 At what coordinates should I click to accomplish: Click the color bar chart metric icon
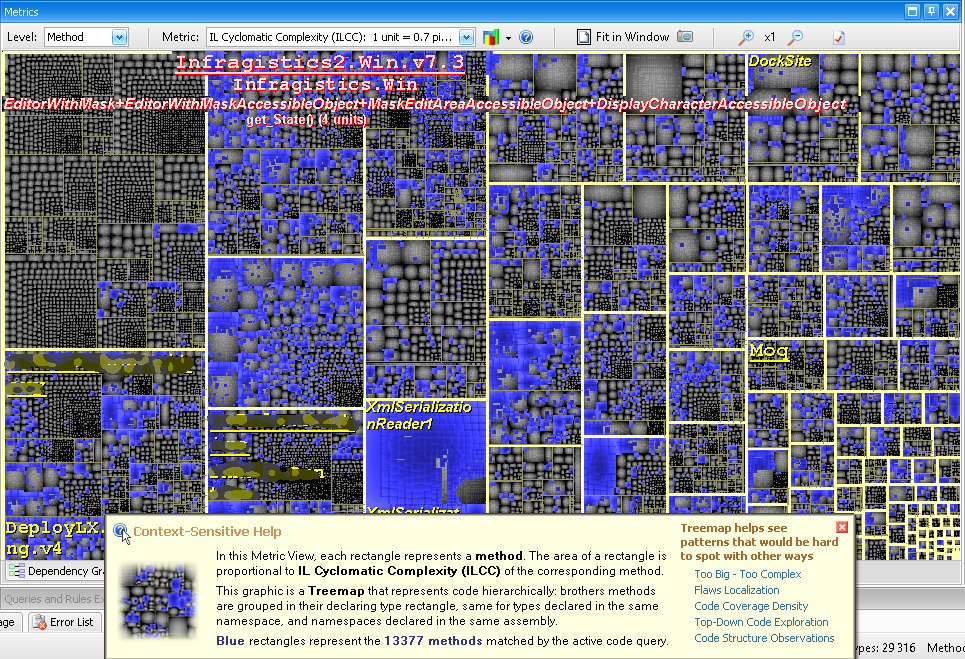coord(491,38)
